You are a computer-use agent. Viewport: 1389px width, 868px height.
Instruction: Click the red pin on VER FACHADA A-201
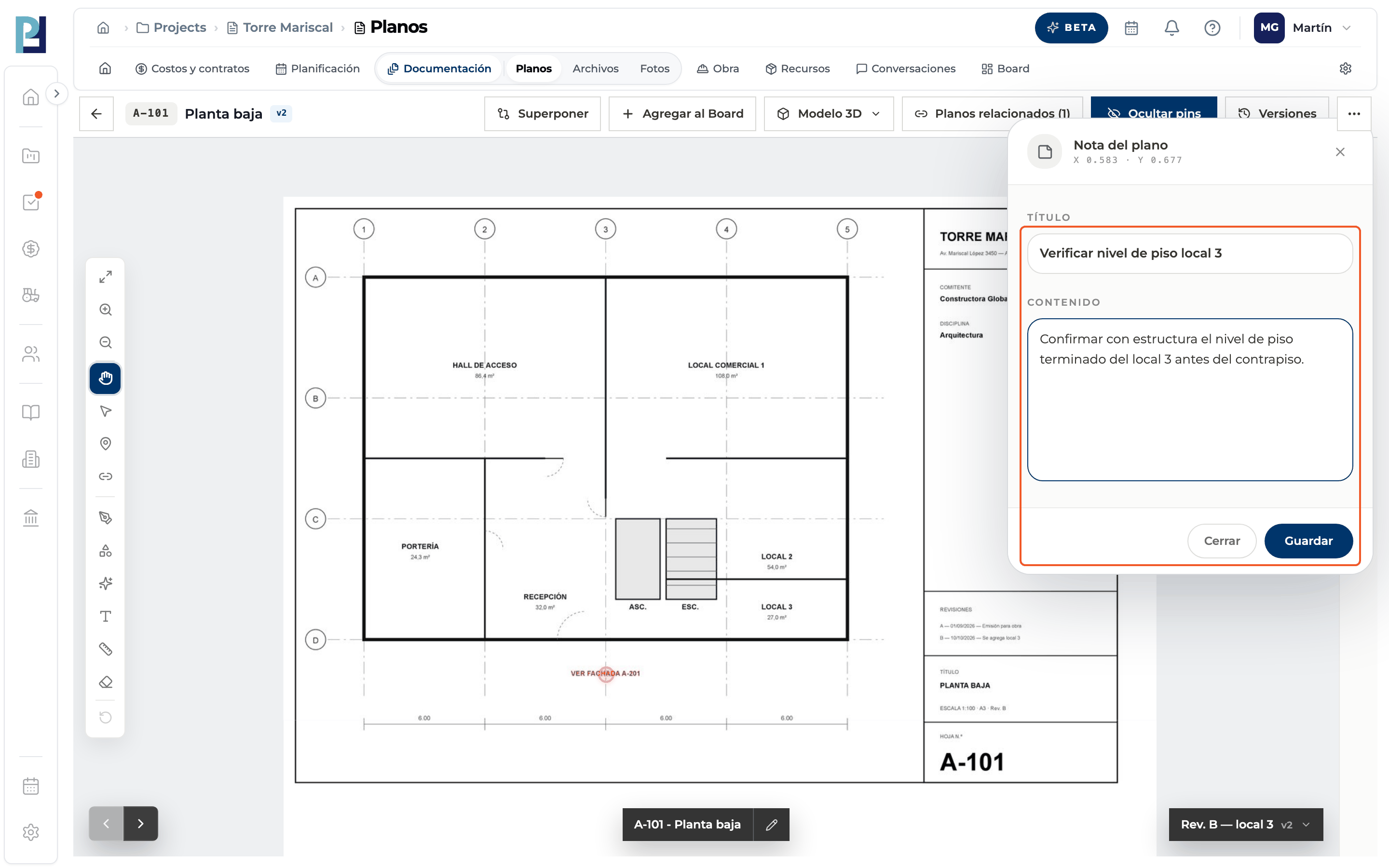[x=606, y=674]
